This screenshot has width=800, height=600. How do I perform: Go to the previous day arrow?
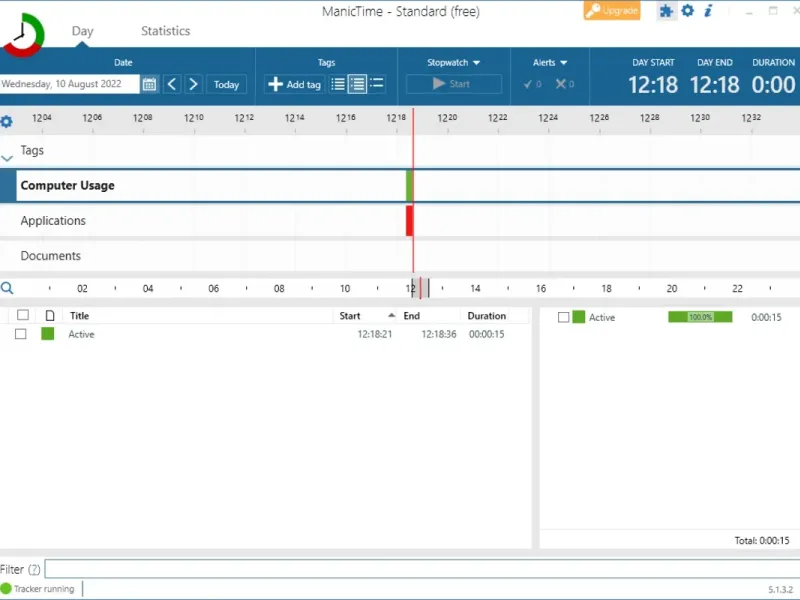point(172,84)
